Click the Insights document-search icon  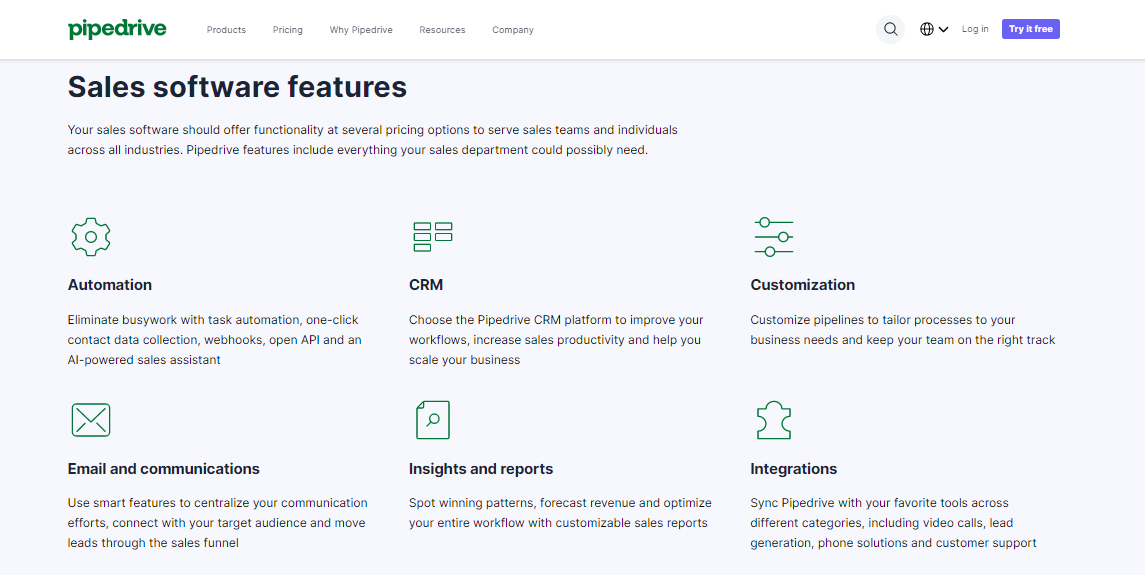coord(432,420)
